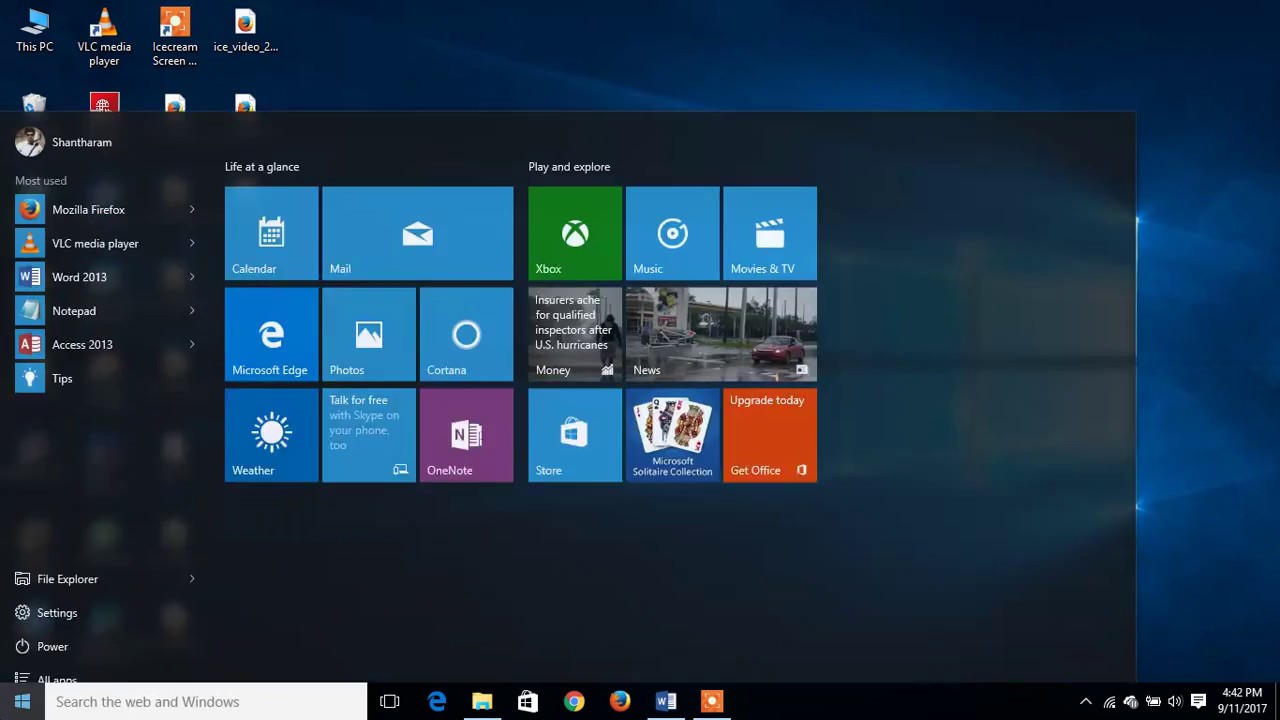Open the Mail tile
This screenshot has width=1280, height=720.
tap(417, 233)
